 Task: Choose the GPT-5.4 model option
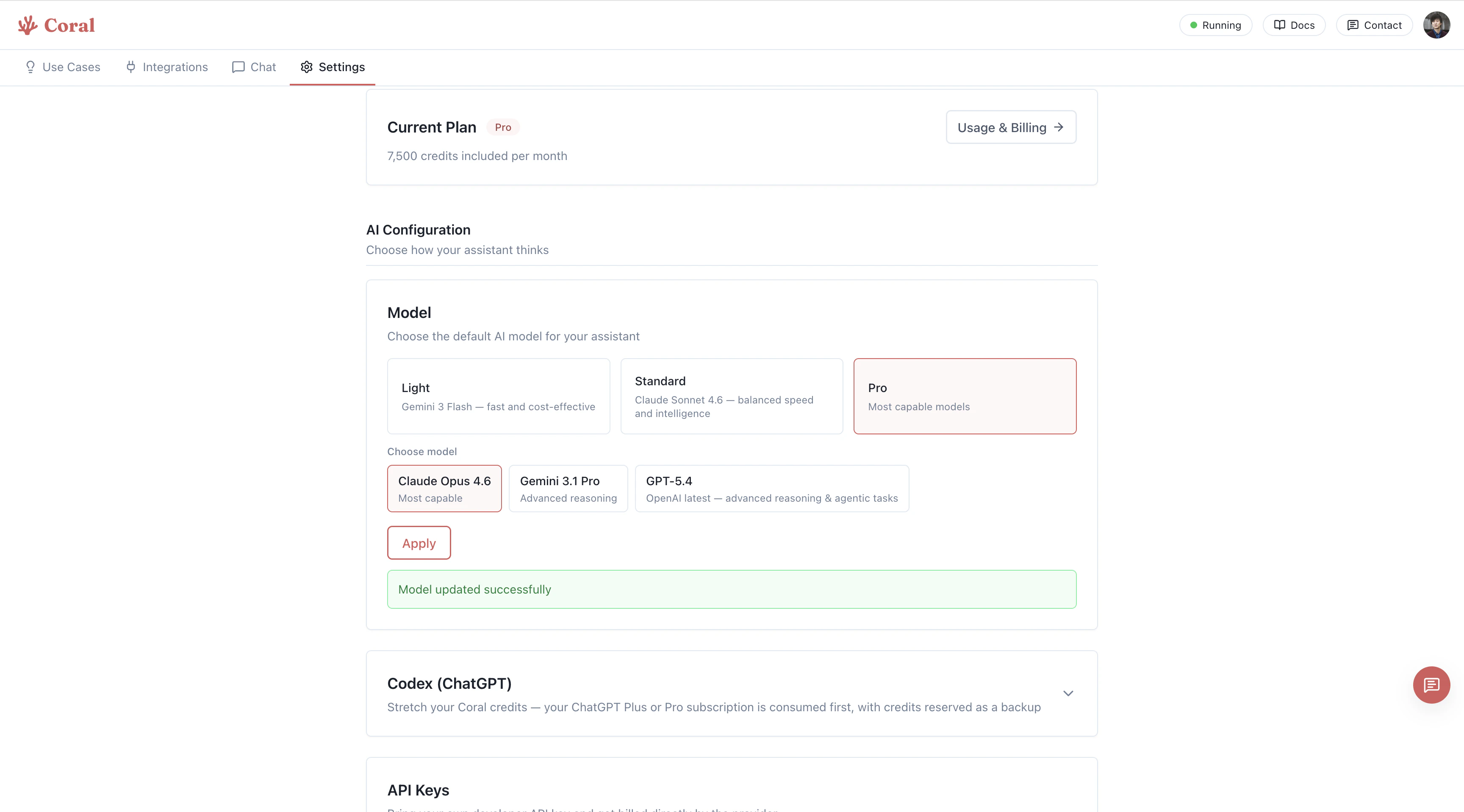771,488
